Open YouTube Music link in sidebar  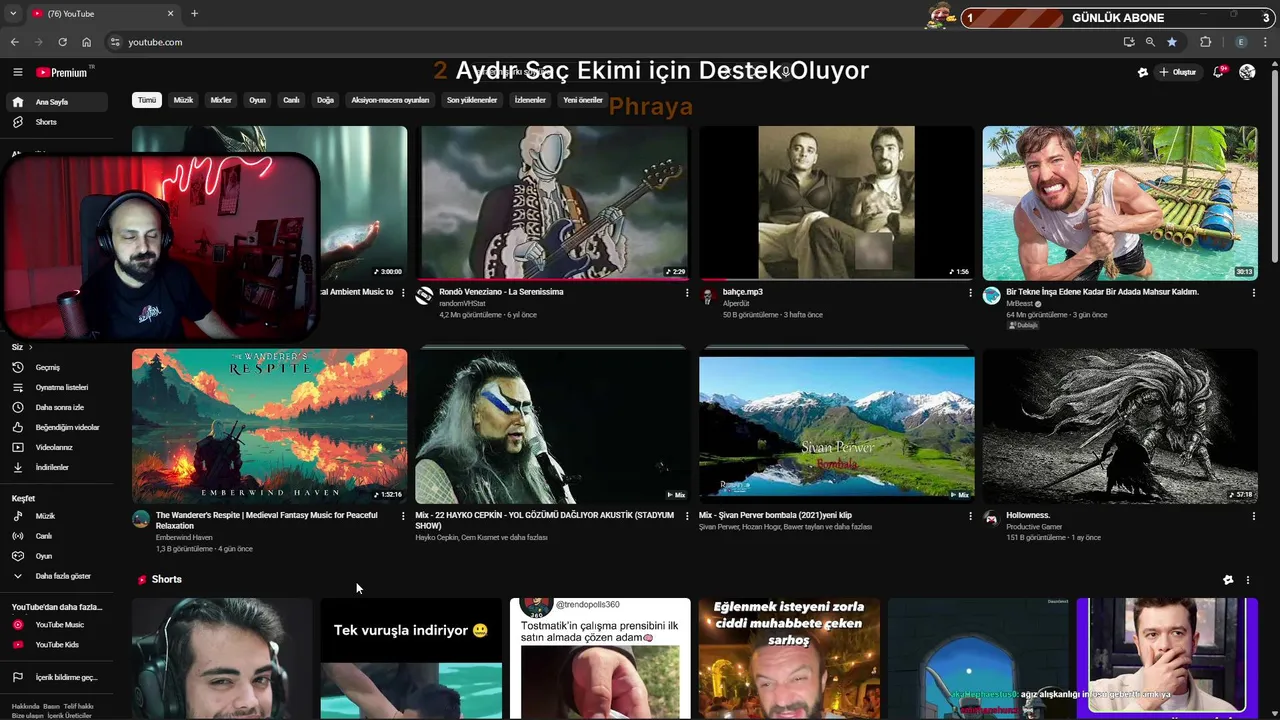coord(57,625)
